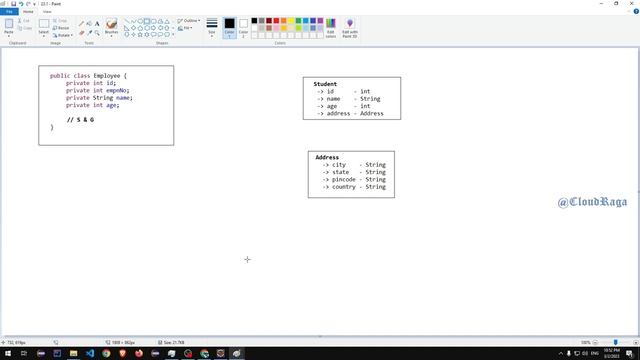Select the Text tool

pos(97,24)
